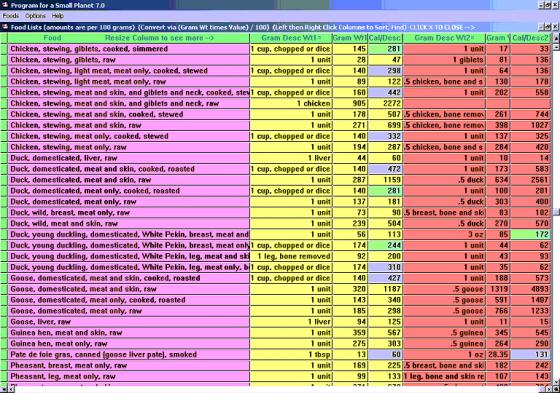
Task: Select 'Chicken, stewing, light meat, meat only, cooked, stewed'
Action: tap(129, 71)
